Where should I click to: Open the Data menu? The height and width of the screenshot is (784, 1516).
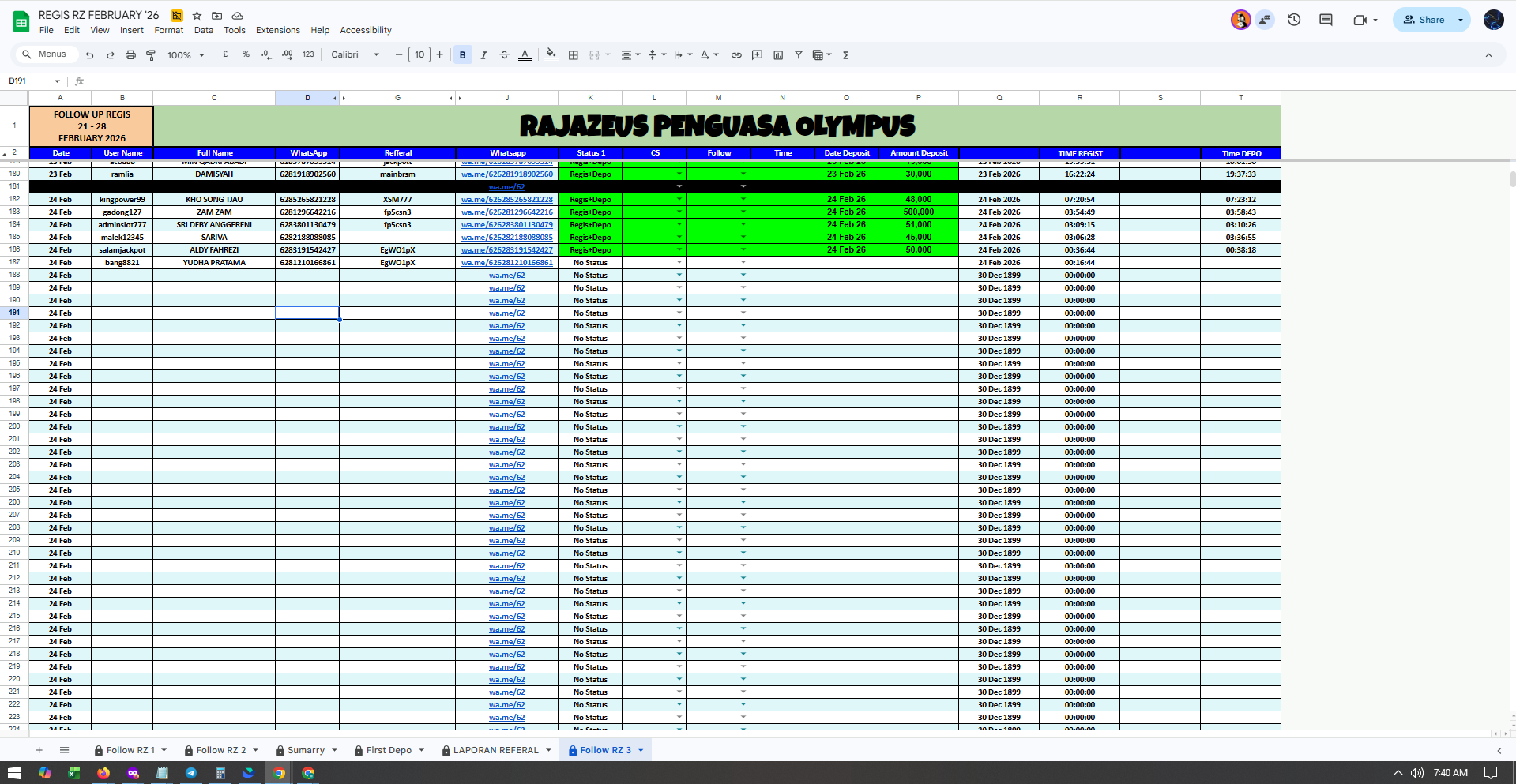click(x=204, y=30)
